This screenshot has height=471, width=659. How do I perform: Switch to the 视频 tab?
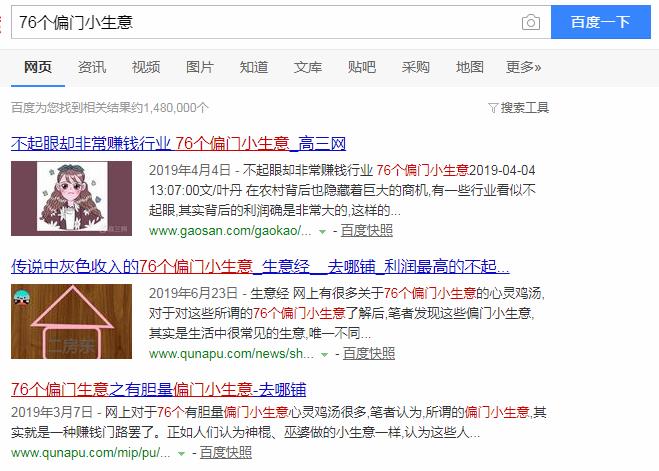(146, 67)
